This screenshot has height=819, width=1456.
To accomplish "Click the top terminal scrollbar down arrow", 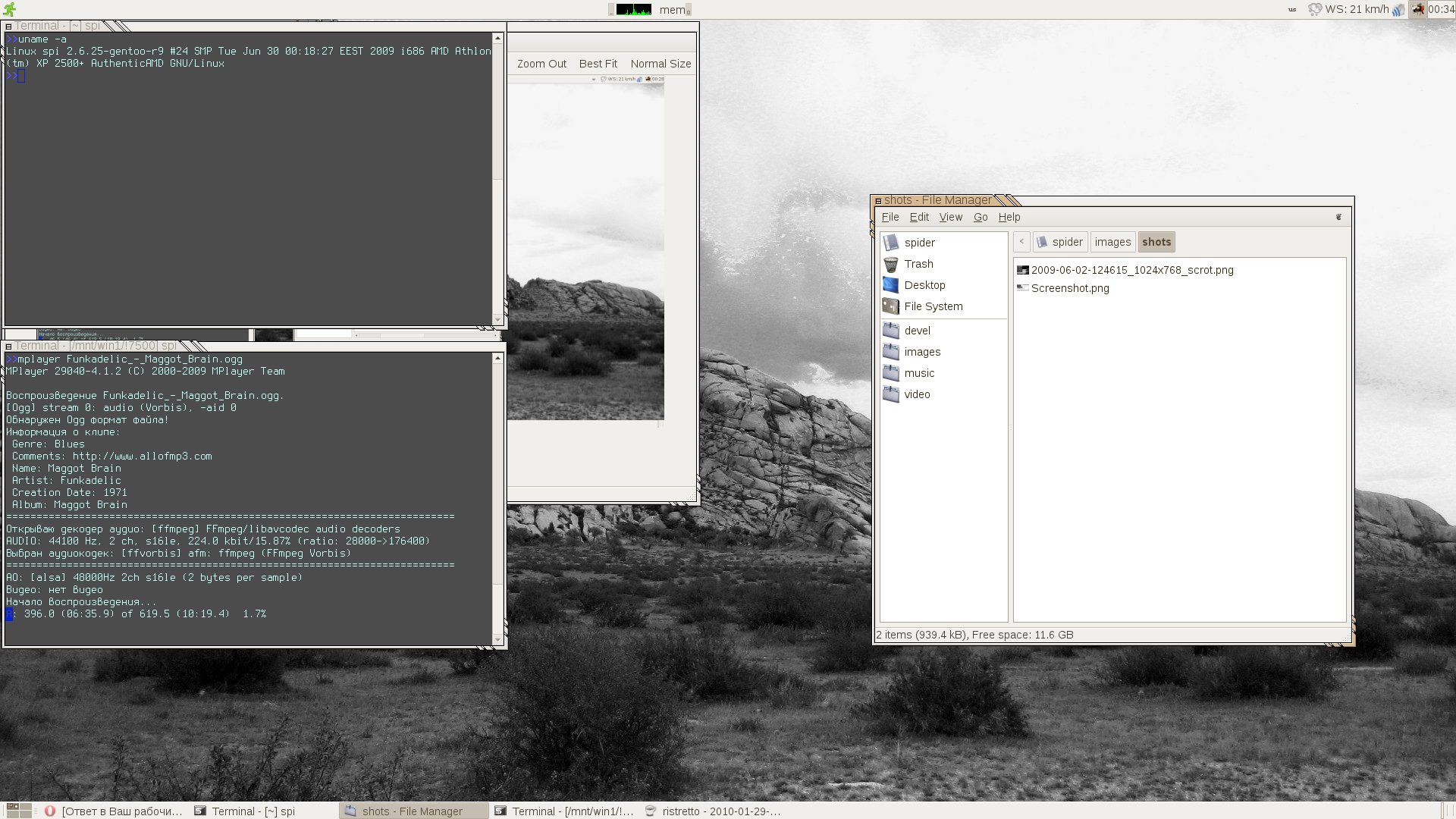I will (497, 319).
